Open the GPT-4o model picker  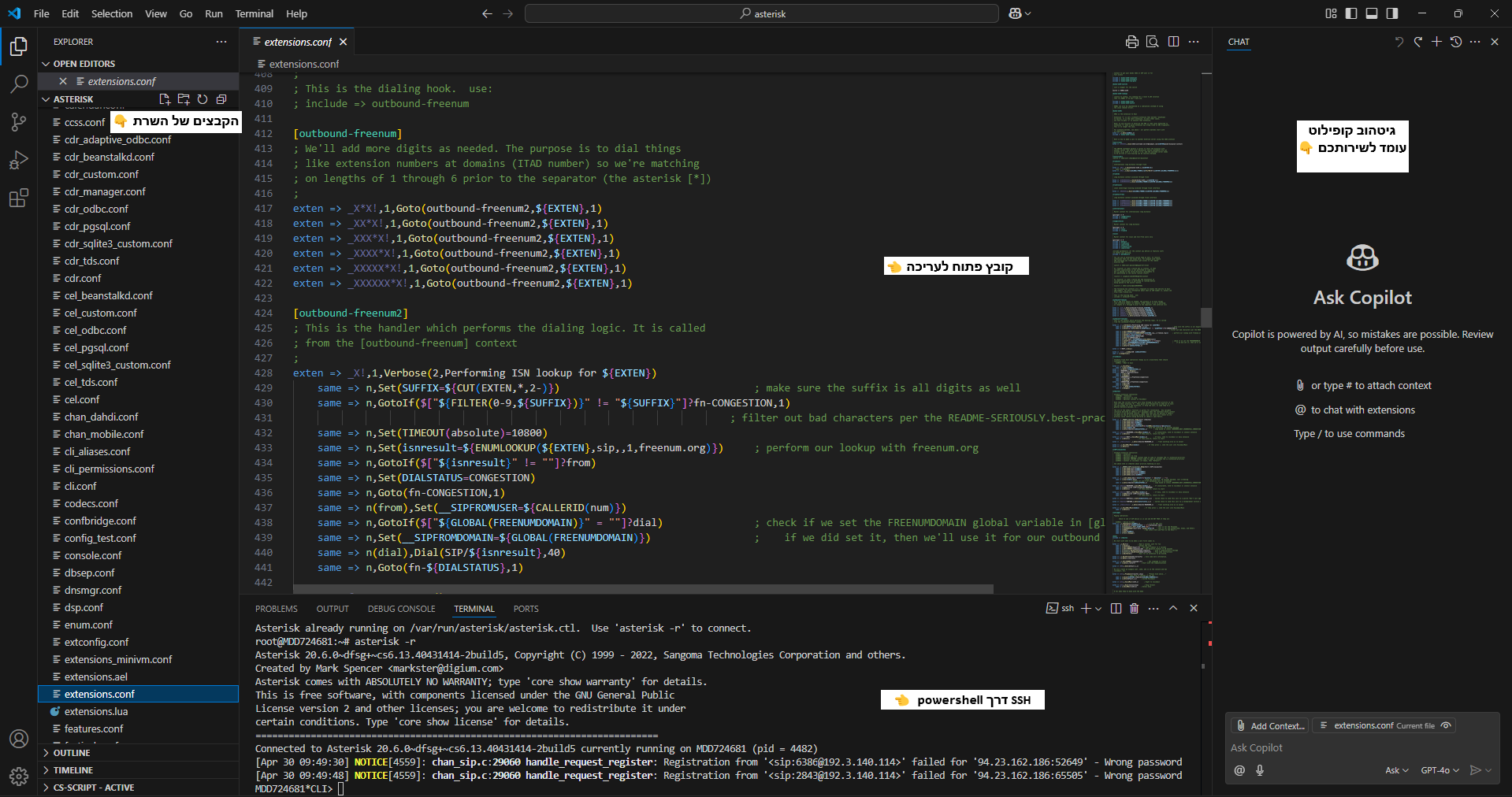tap(1440, 770)
